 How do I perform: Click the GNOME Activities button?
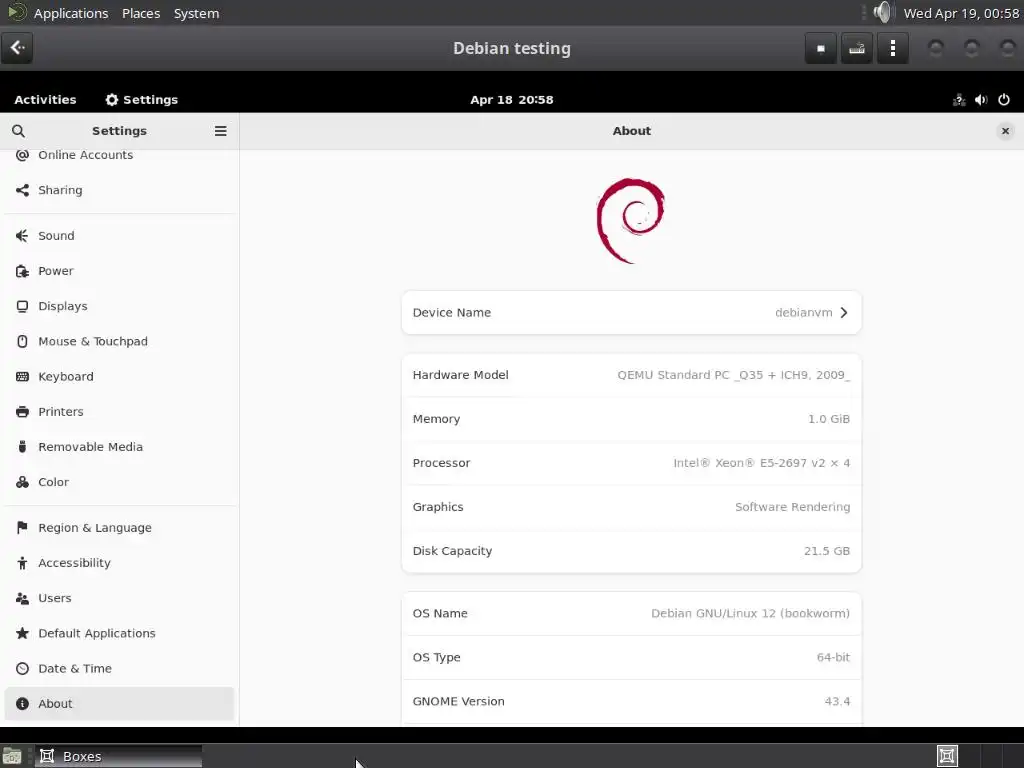[45, 100]
